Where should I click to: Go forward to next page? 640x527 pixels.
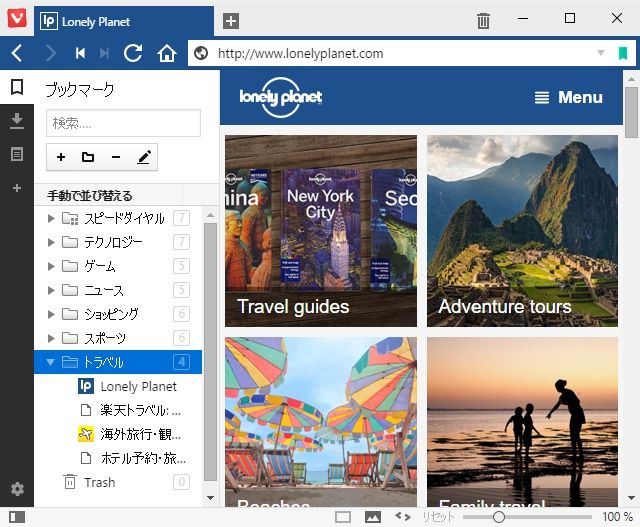click(x=51, y=53)
